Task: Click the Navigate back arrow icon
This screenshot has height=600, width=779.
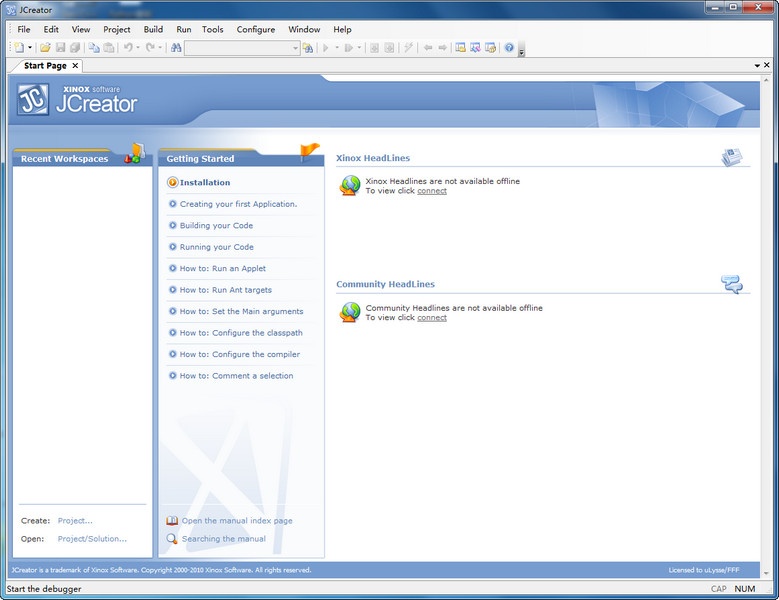Action: 428,48
